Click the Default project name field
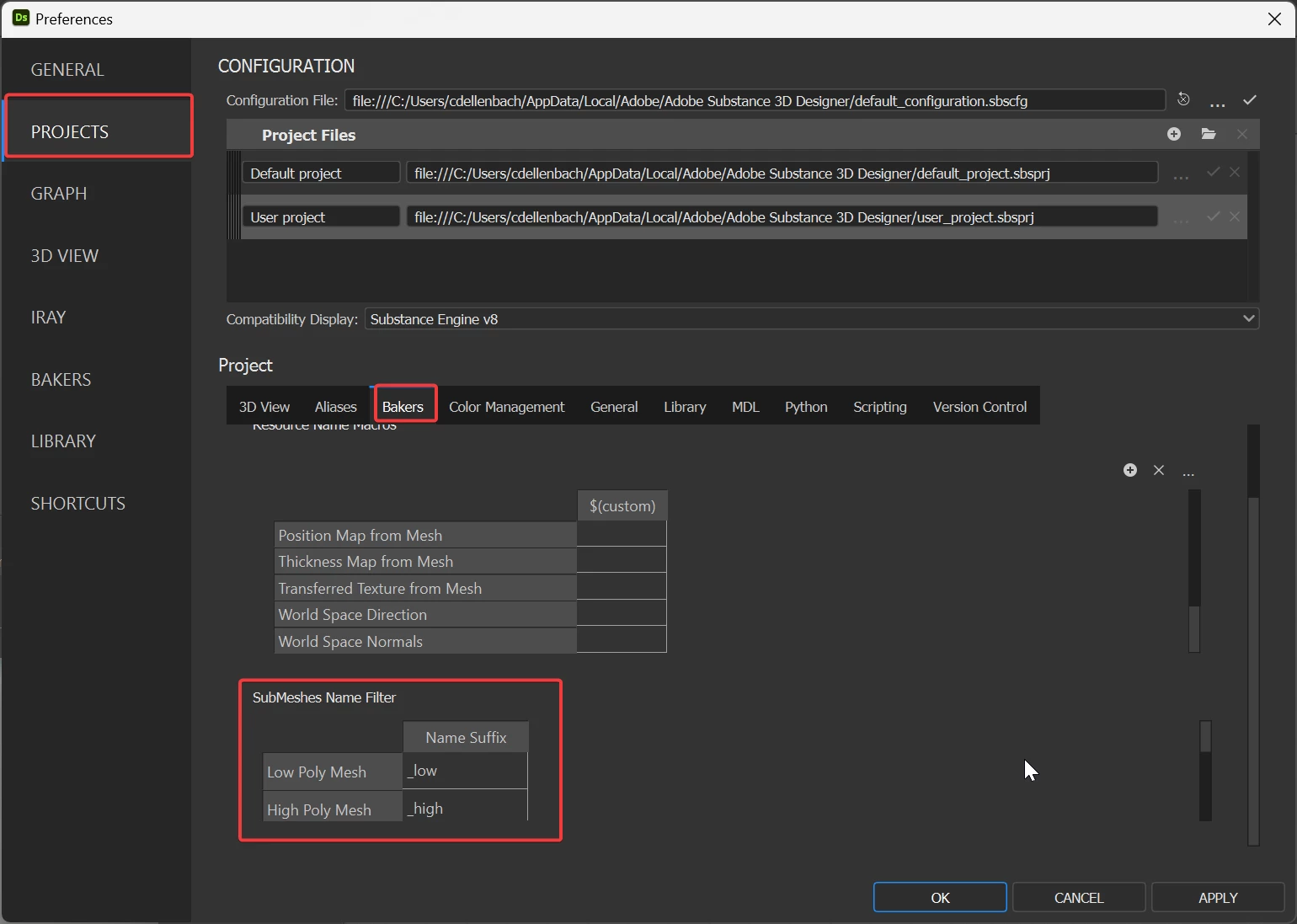The image size is (1297, 924). tap(321, 173)
